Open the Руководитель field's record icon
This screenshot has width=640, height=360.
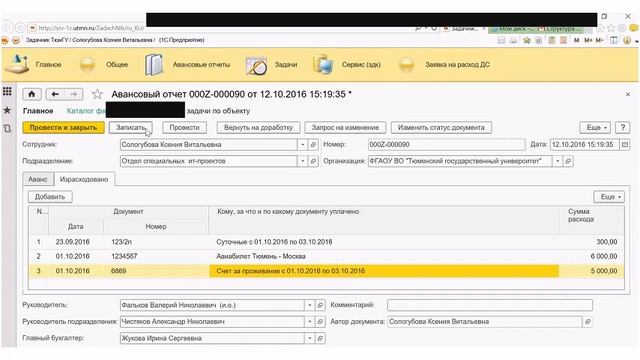[320, 305]
